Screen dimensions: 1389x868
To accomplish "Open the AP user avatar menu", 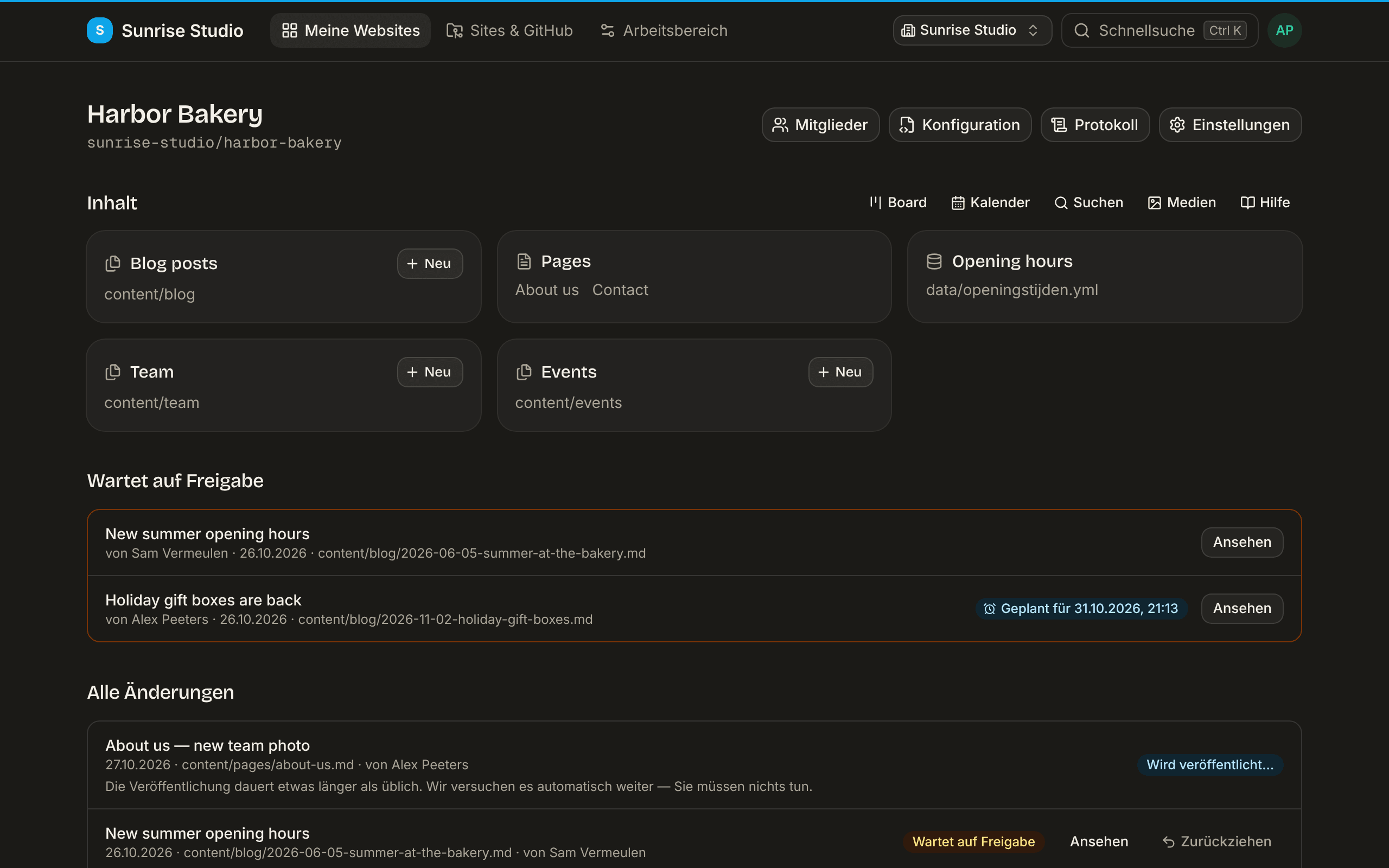I will click(x=1284, y=30).
